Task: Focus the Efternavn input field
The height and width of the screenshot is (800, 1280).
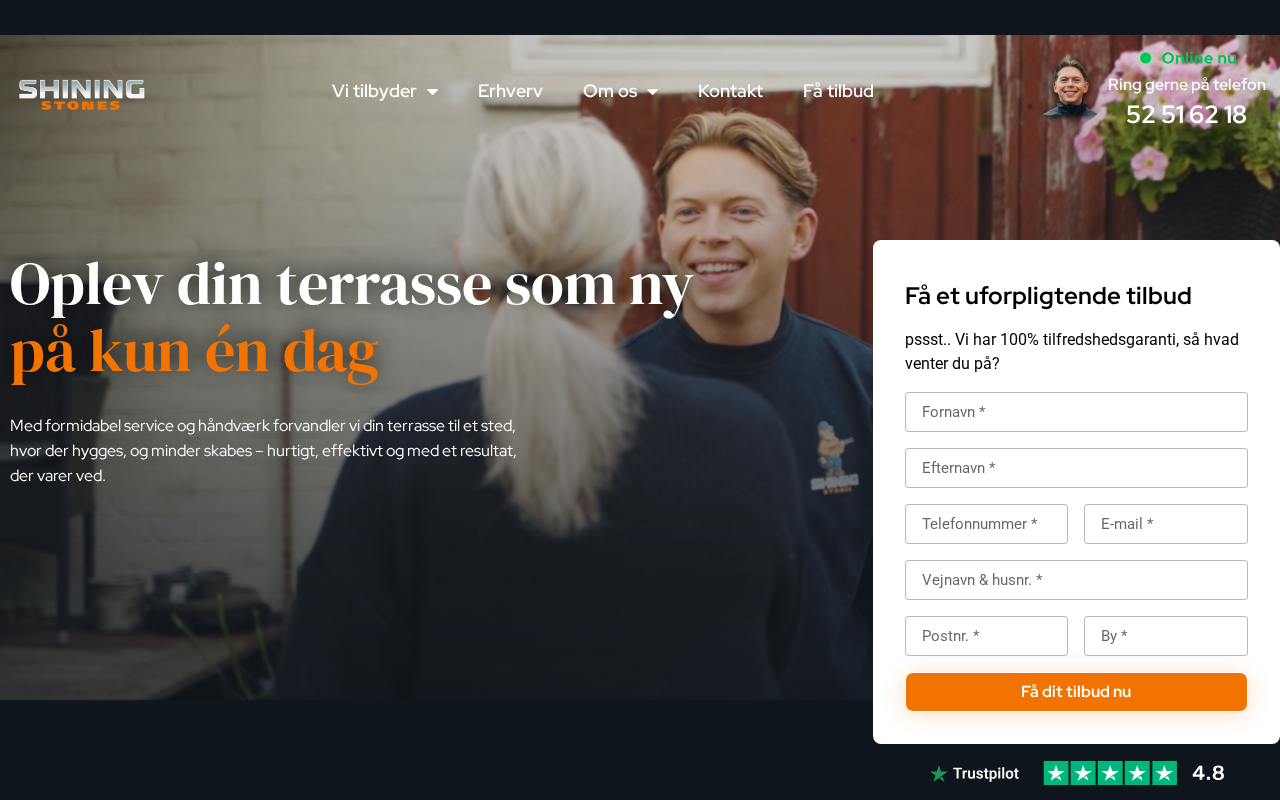Action: pyautogui.click(x=1076, y=468)
